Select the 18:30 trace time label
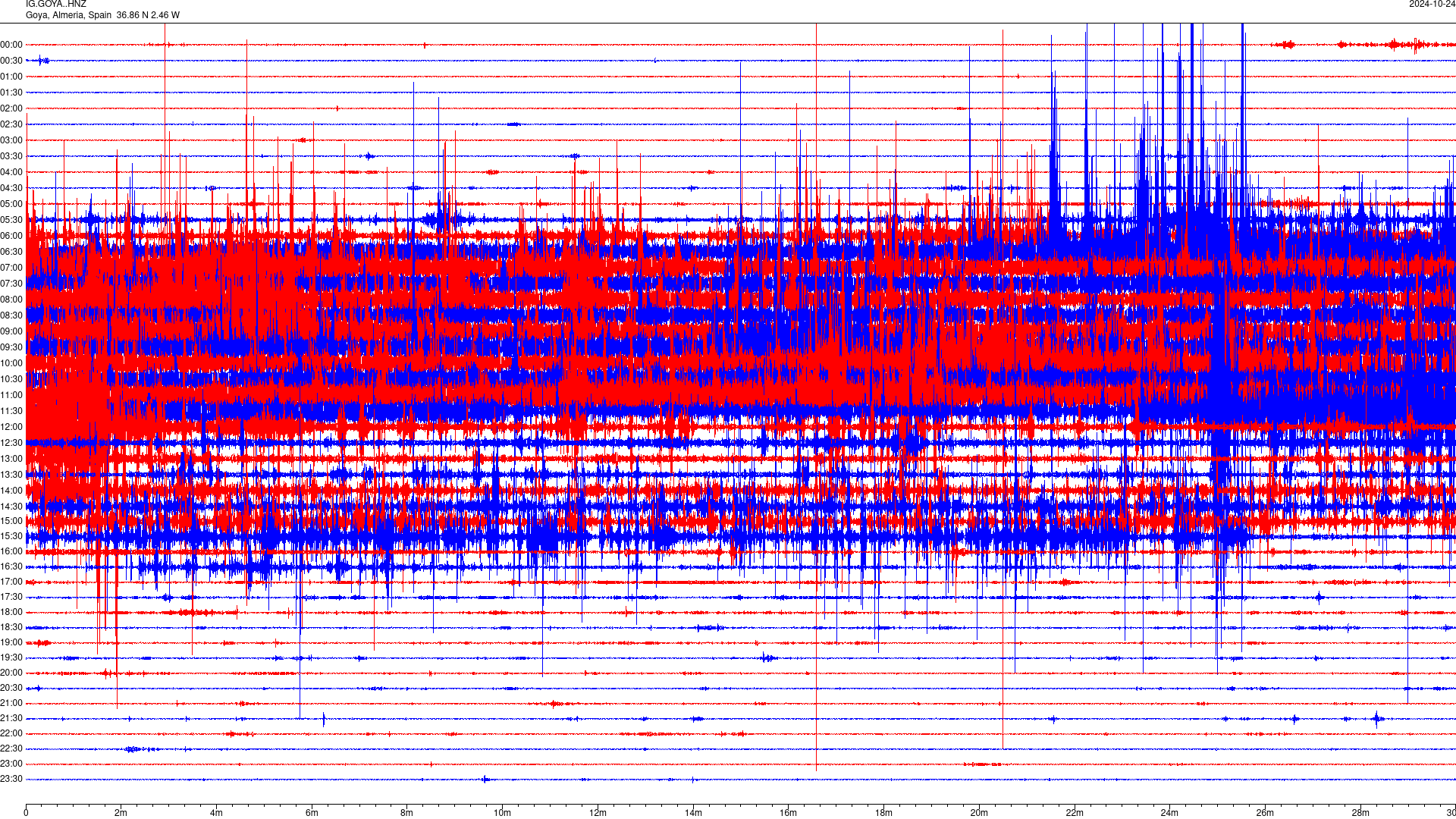1456x819 pixels. [11, 627]
